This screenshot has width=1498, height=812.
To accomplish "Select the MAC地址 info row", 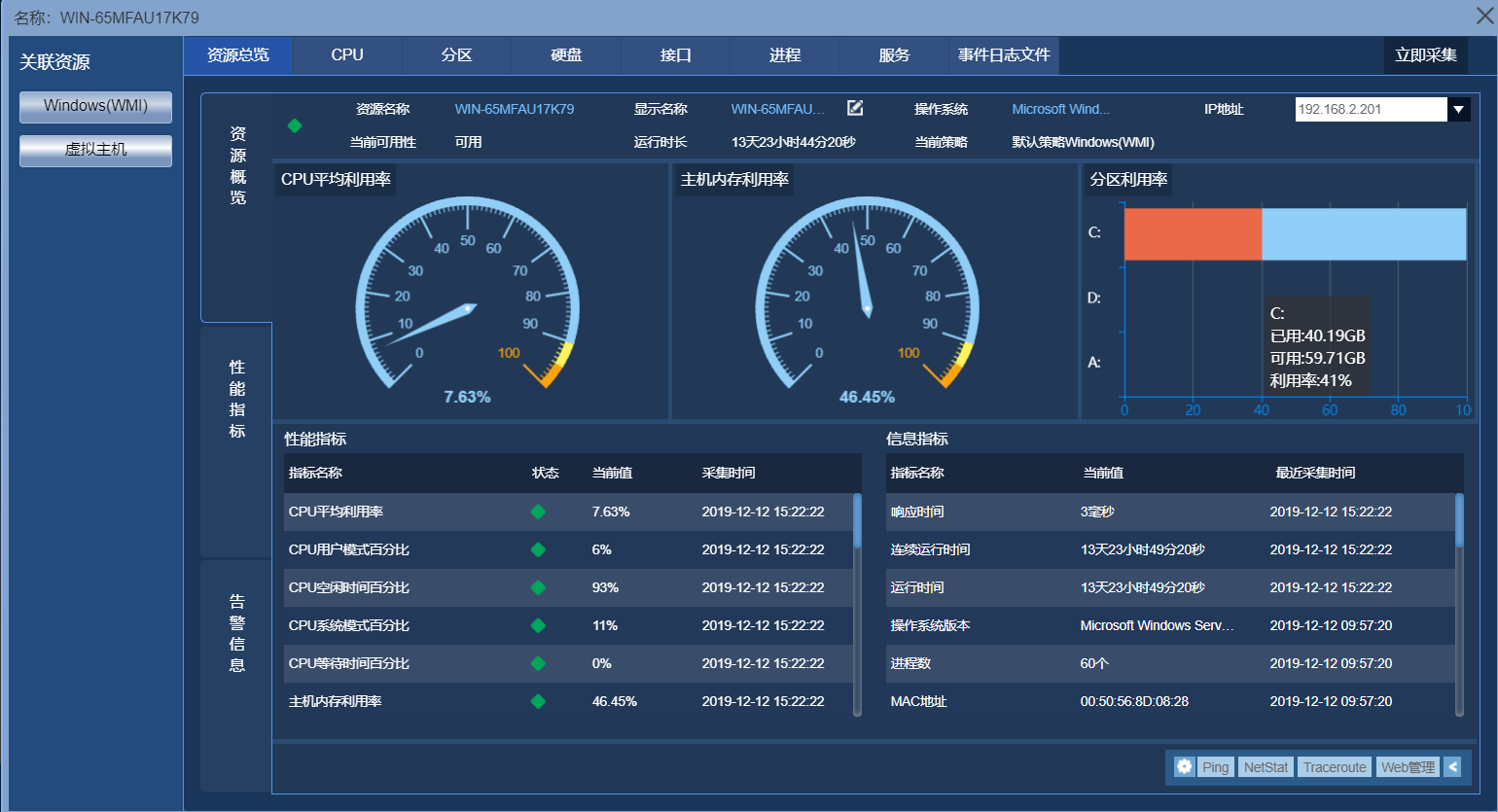I will (1170, 701).
